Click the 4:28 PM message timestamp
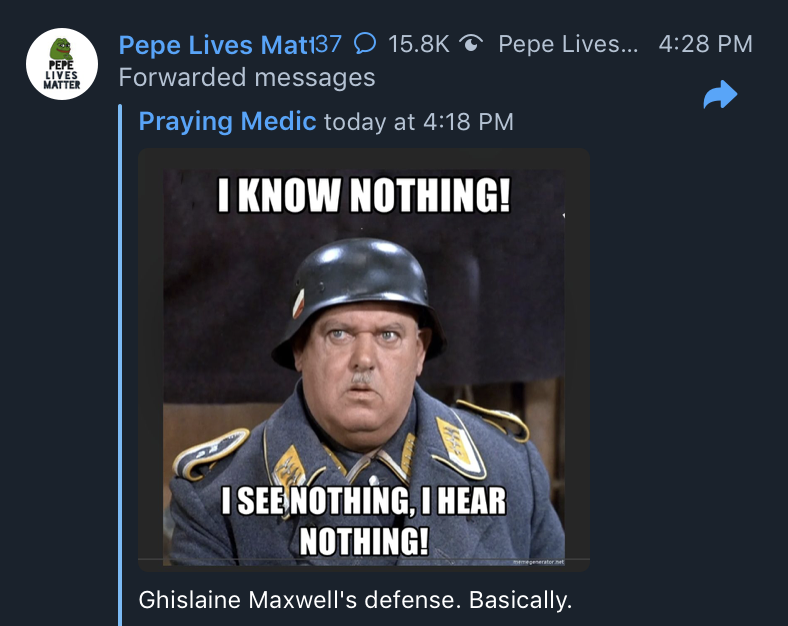 tap(706, 44)
